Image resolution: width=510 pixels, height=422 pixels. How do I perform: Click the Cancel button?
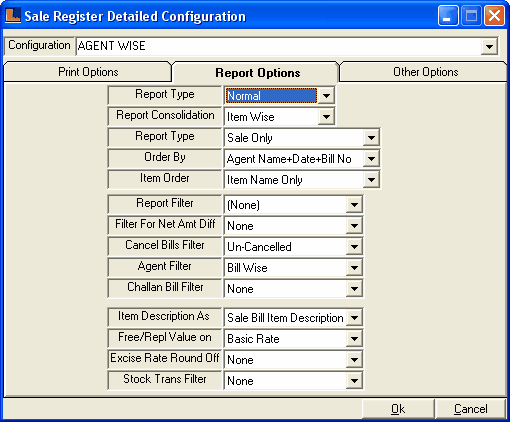click(470, 409)
